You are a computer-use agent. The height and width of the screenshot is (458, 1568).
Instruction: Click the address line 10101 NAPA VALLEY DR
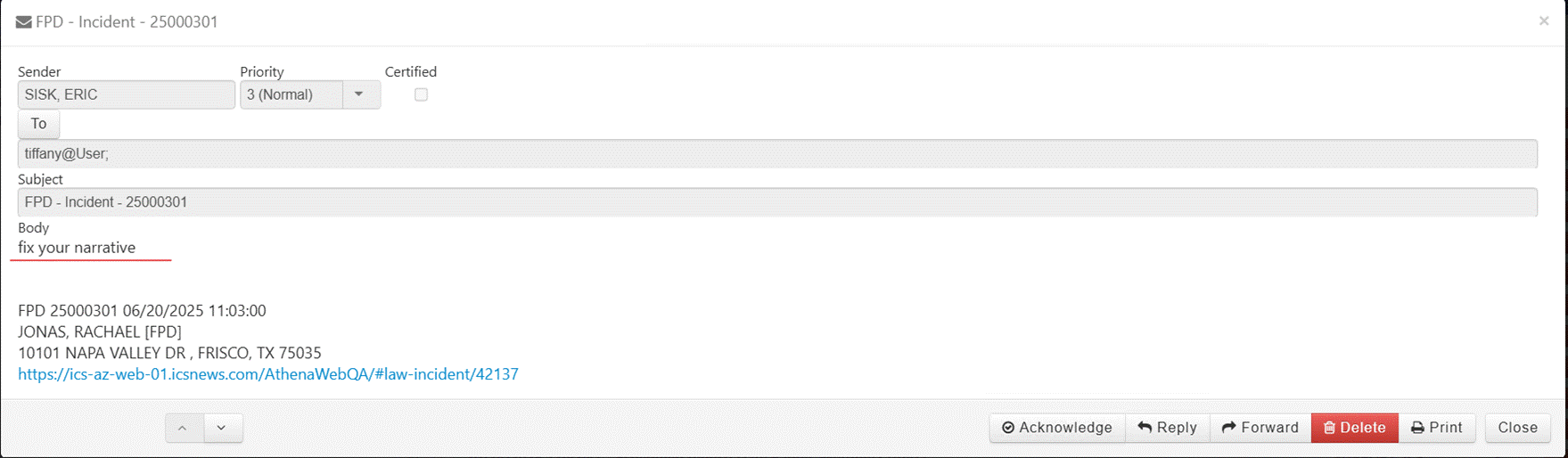click(169, 353)
